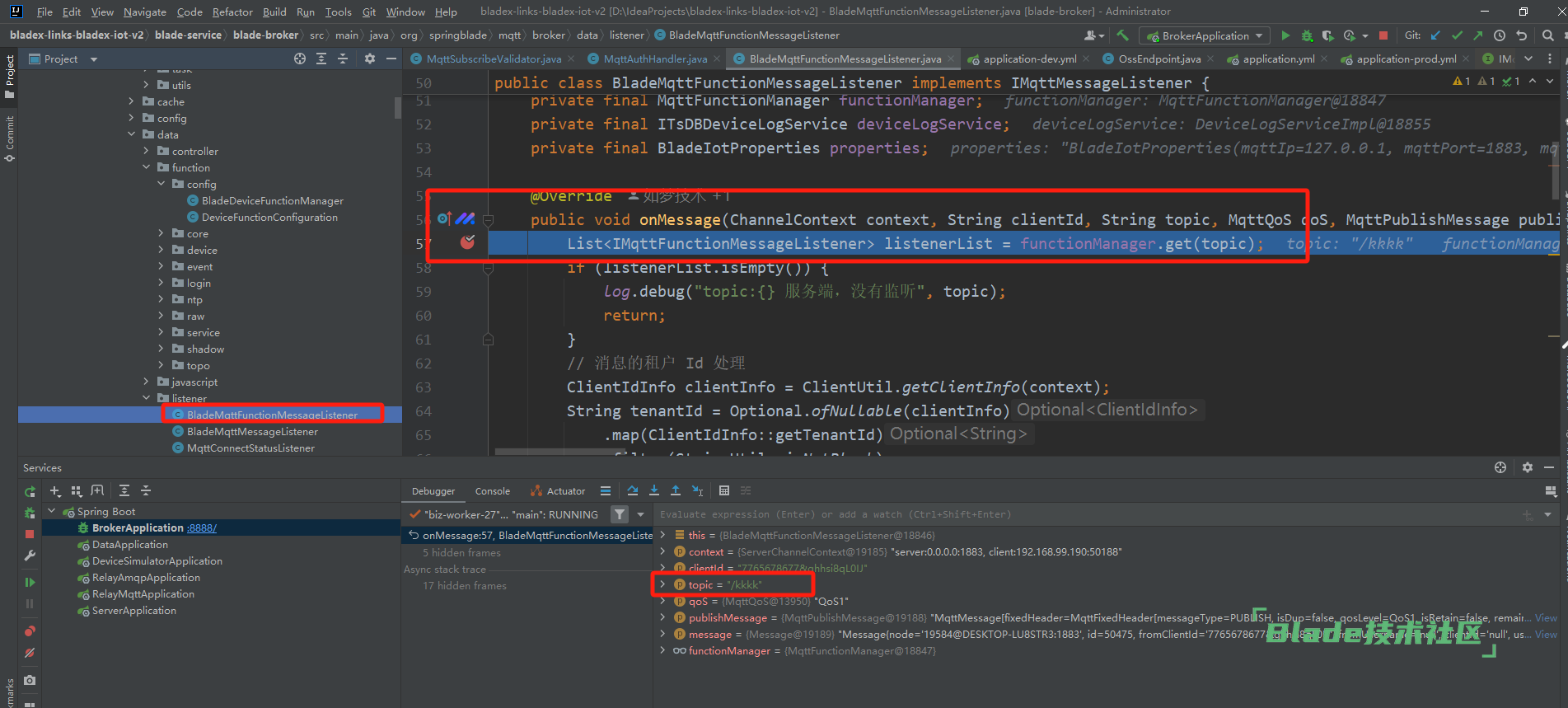Click View link for message value

coord(1547,634)
